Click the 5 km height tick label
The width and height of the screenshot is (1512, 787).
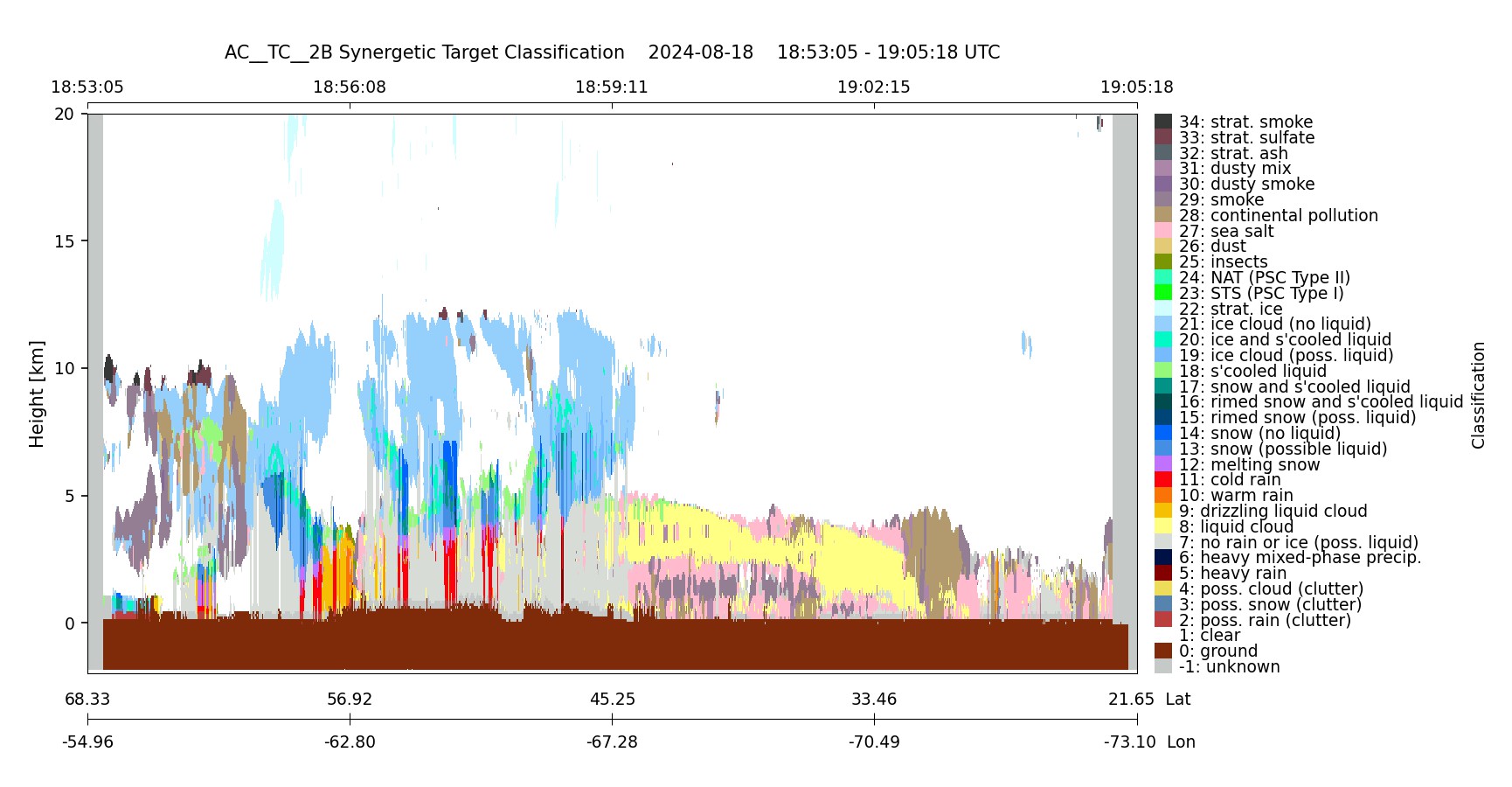70,496
